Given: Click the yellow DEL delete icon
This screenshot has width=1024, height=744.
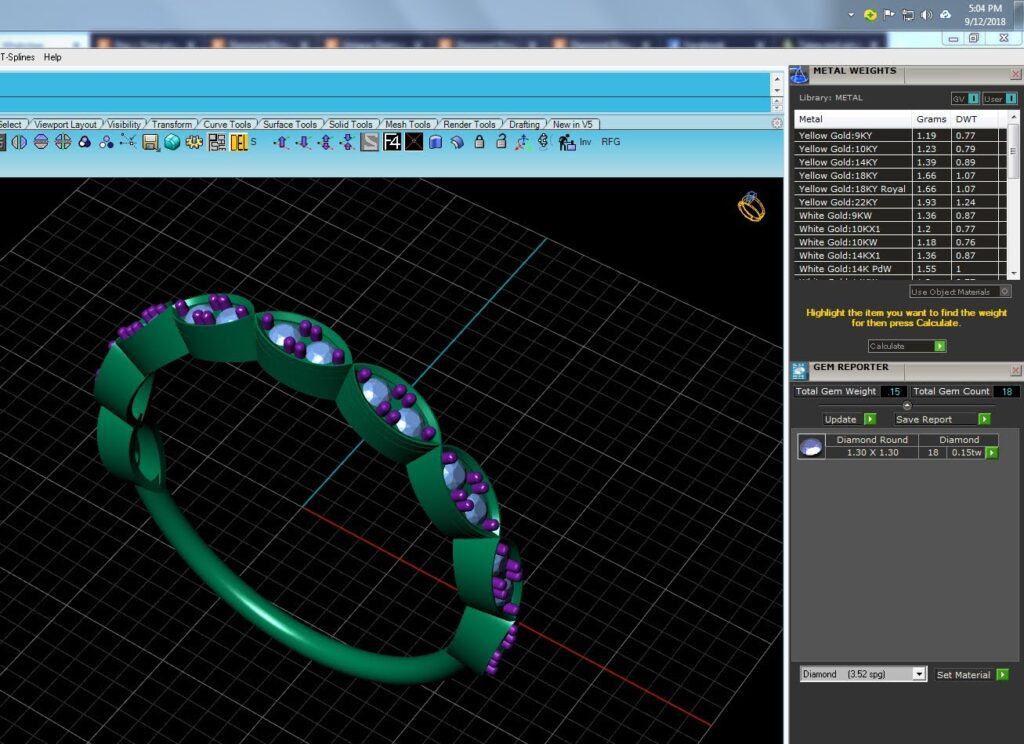Looking at the screenshot, I should [239, 142].
